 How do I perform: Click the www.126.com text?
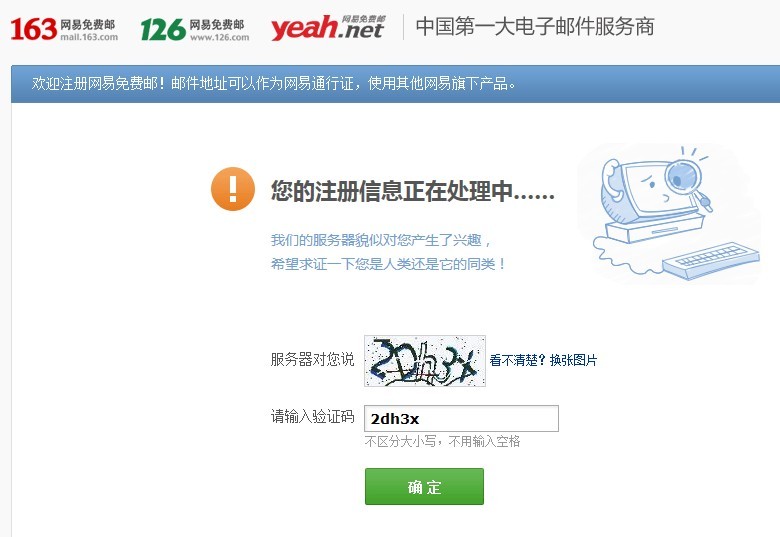219,37
